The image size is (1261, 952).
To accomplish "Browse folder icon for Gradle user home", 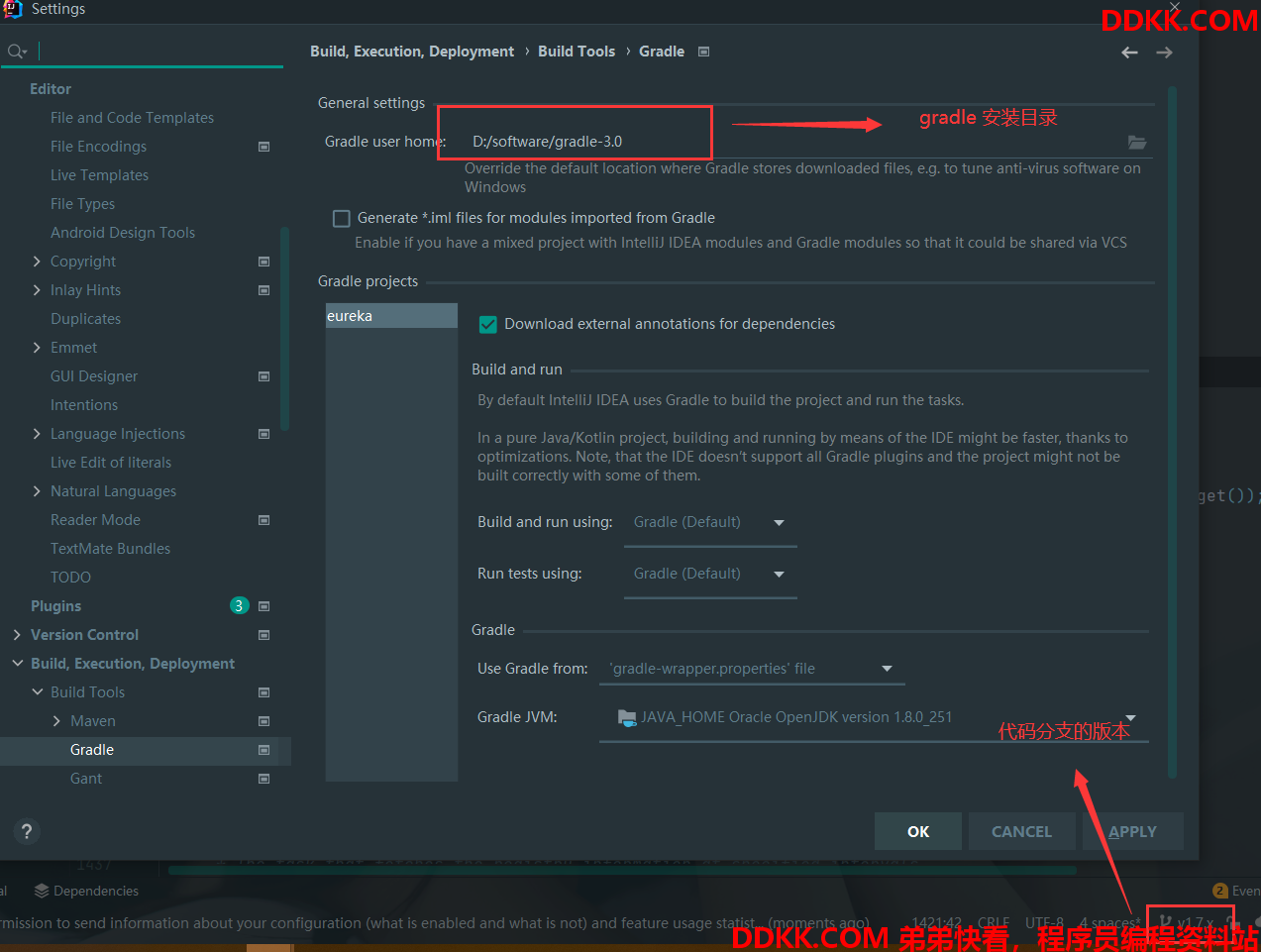I will 1137,143.
